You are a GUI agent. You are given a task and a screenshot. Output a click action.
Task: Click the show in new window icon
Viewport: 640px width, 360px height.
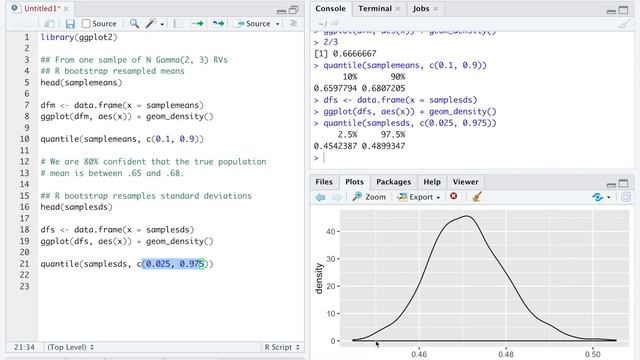point(49,24)
